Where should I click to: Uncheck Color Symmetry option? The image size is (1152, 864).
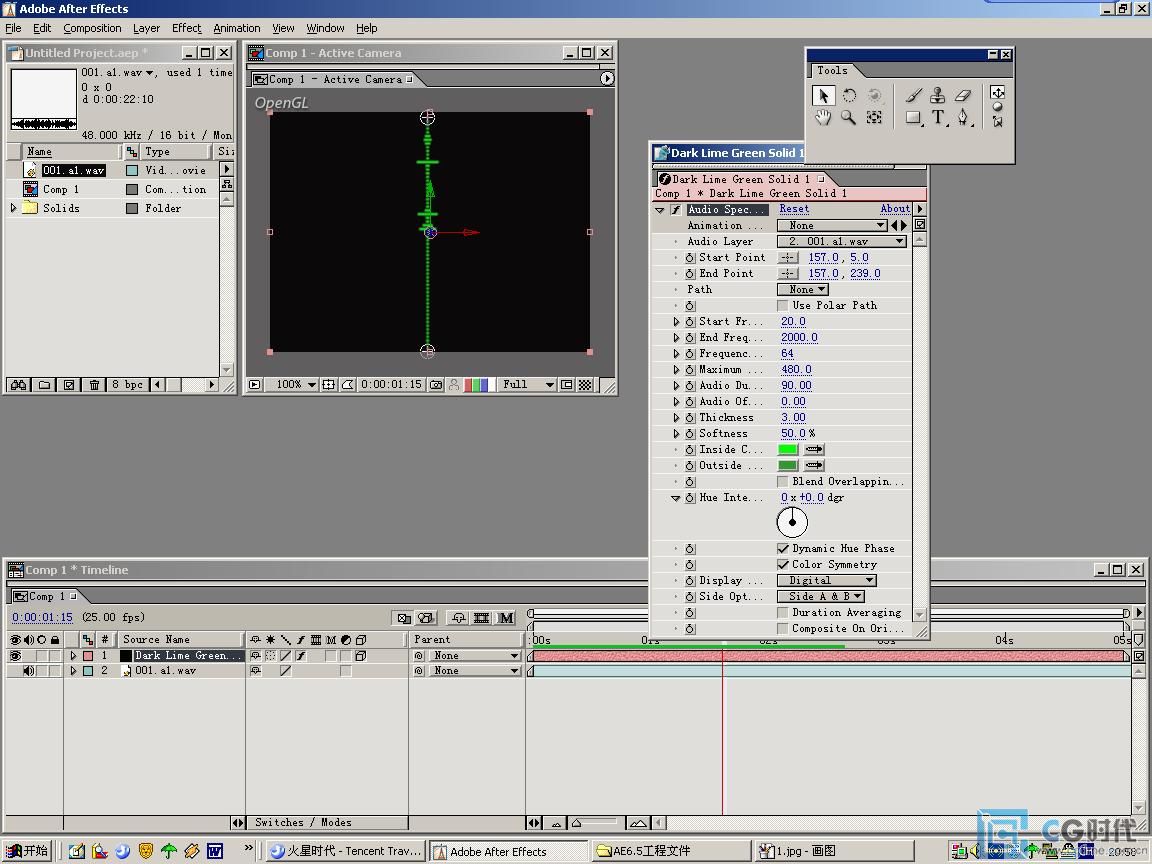tap(782, 564)
